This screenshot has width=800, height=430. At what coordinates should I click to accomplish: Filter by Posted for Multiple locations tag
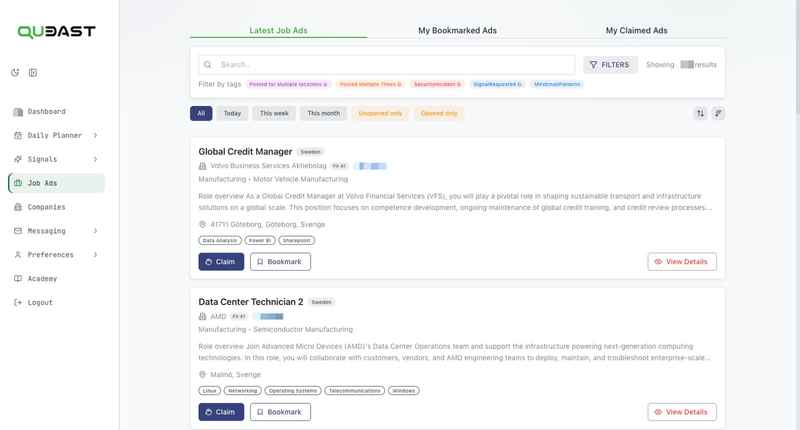click(x=288, y=84)
